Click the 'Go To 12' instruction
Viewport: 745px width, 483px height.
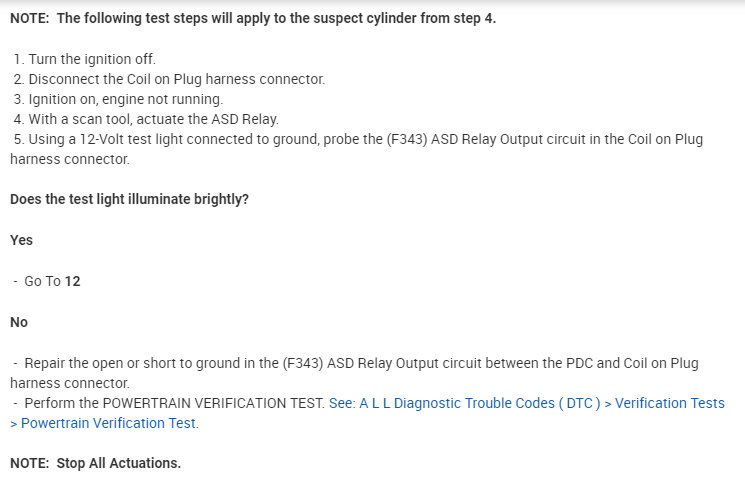point(52,281)
